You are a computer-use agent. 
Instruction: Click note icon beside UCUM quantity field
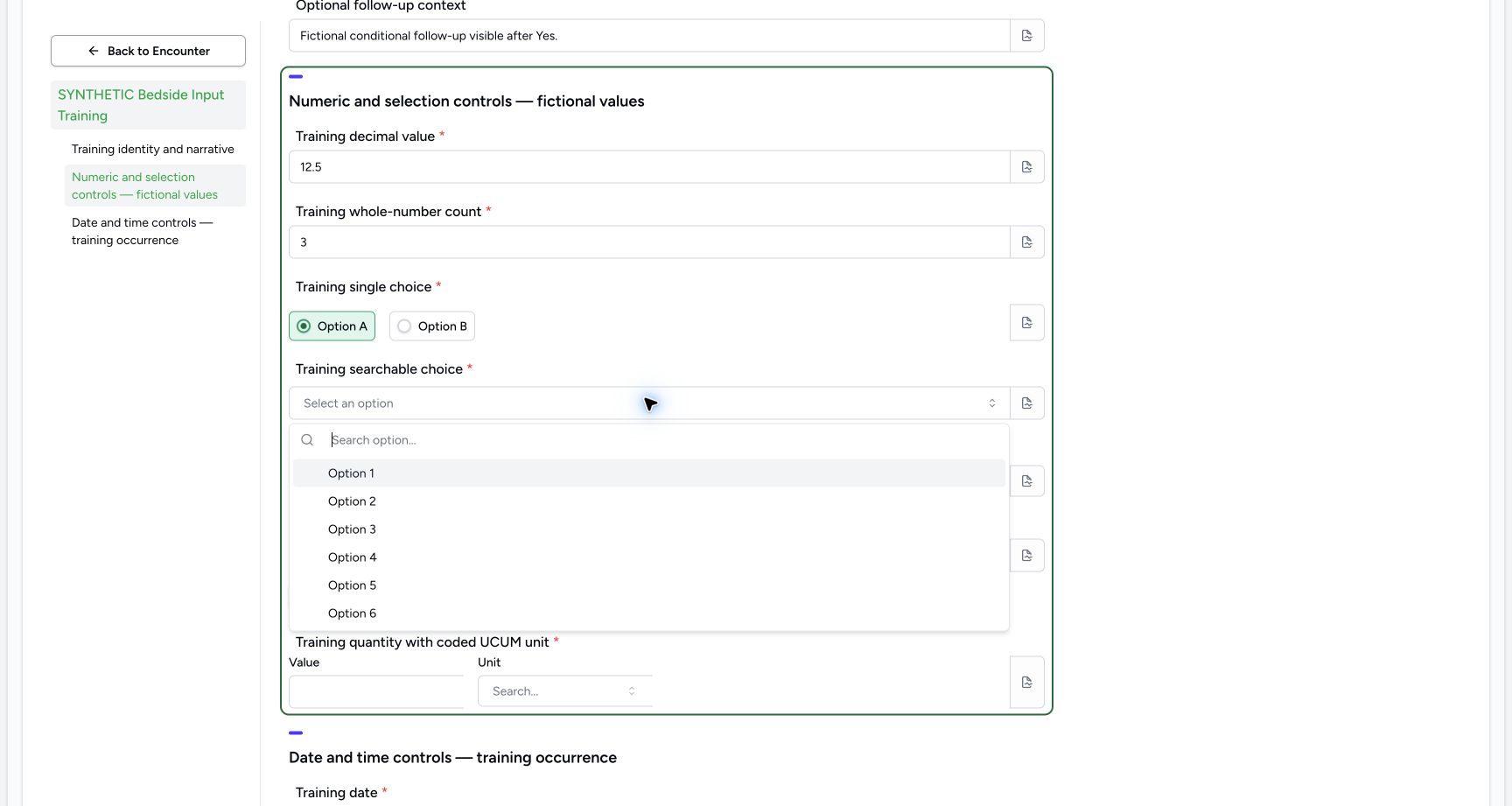tap(1027, 683)
